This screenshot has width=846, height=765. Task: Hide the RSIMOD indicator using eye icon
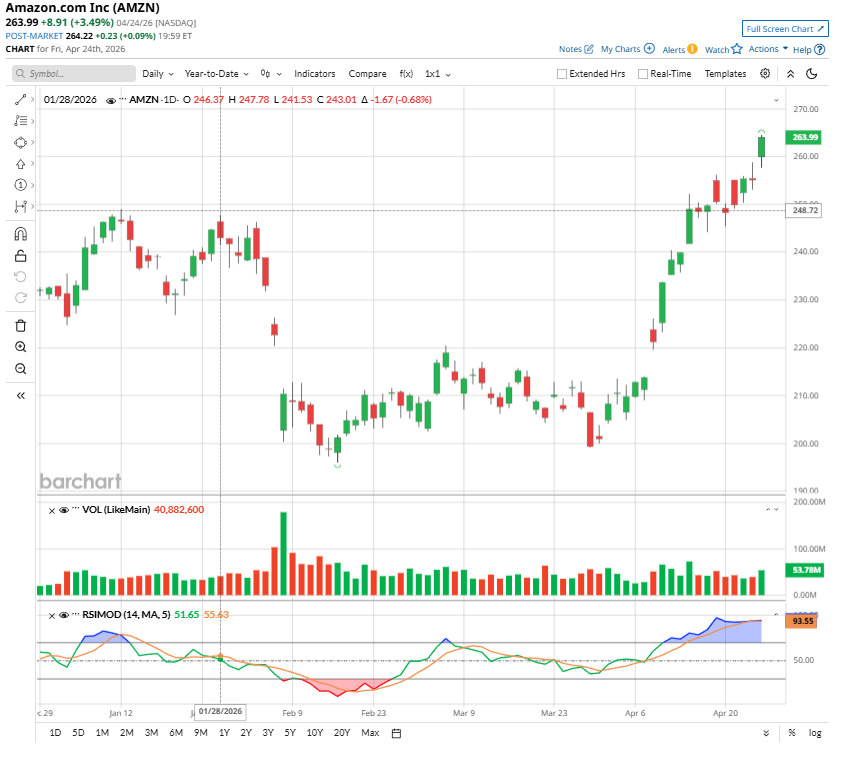coord(64,615)
